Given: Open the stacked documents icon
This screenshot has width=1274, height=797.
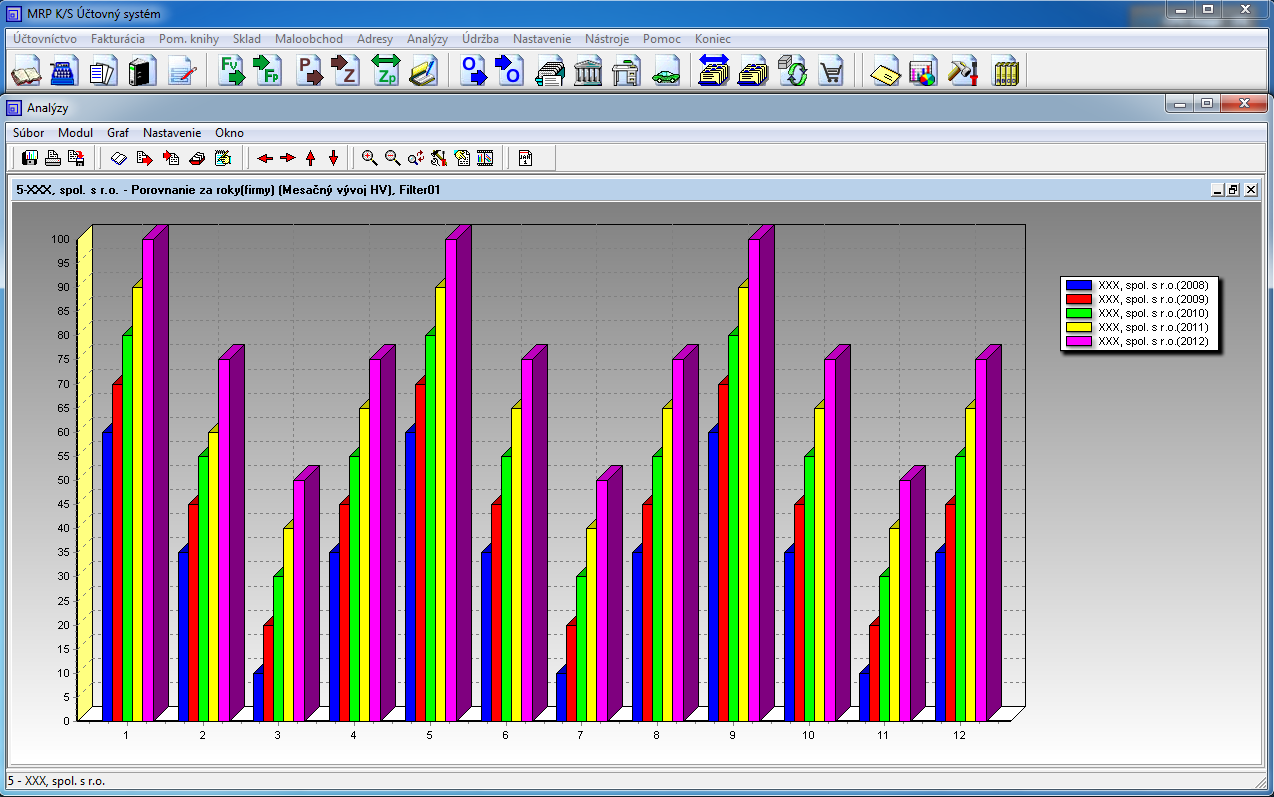Looking at the screenshot, I should tap(103, 71).
